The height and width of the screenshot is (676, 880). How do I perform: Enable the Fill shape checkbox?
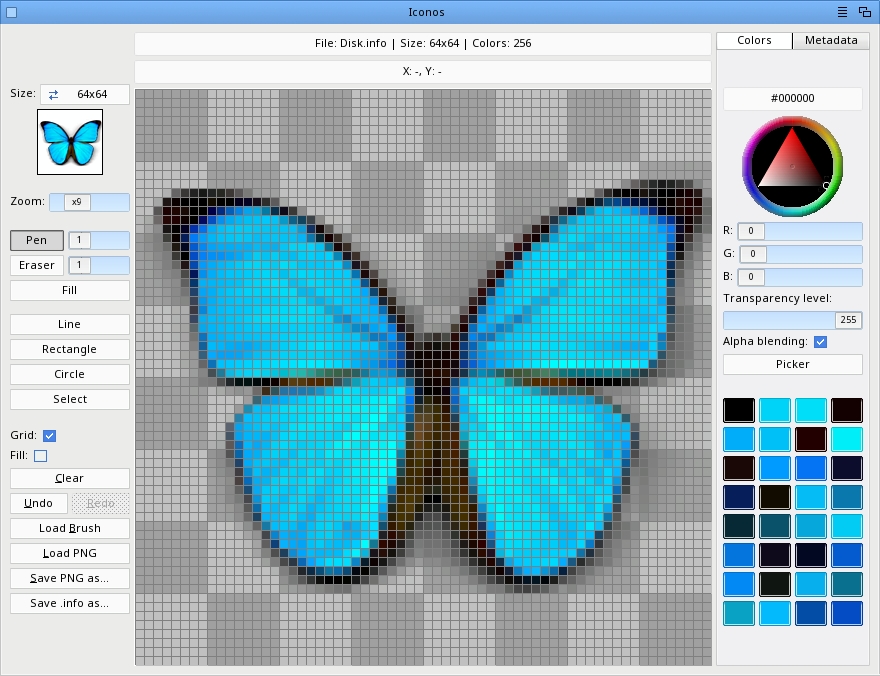tap(41, 456)
